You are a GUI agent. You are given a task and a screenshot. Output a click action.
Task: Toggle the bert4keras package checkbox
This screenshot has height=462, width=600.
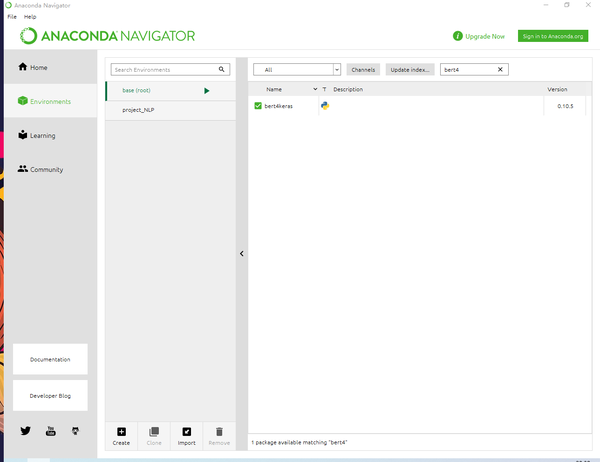point(258,106)
